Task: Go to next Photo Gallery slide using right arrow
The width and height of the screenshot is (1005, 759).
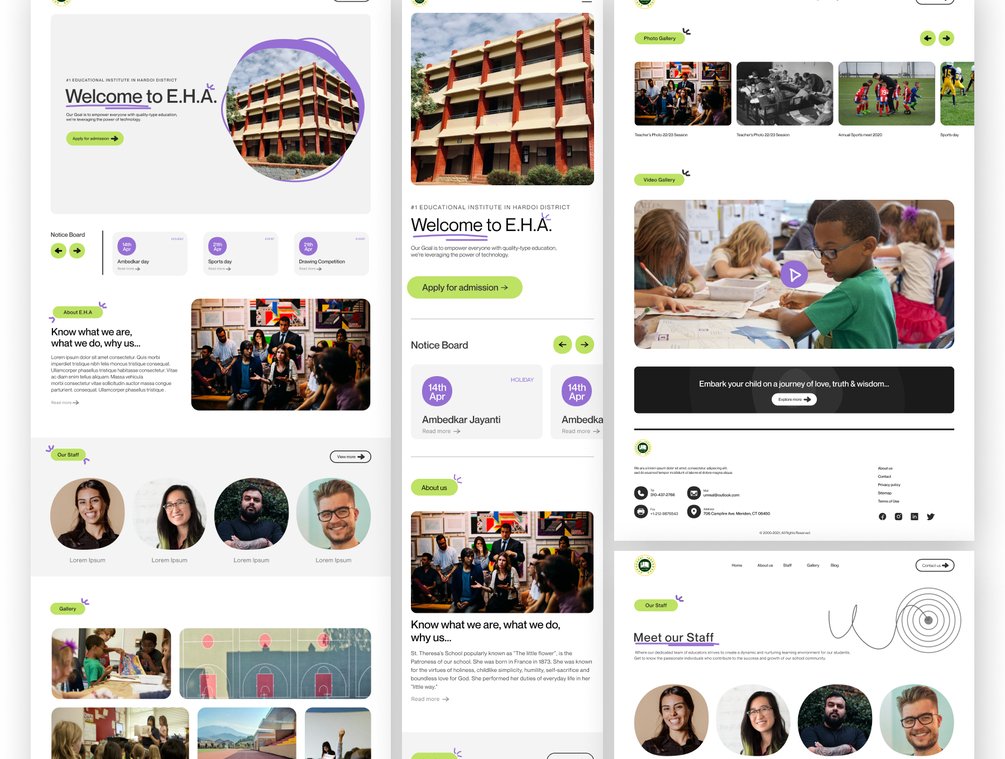Action: click(x=946, y=38)
